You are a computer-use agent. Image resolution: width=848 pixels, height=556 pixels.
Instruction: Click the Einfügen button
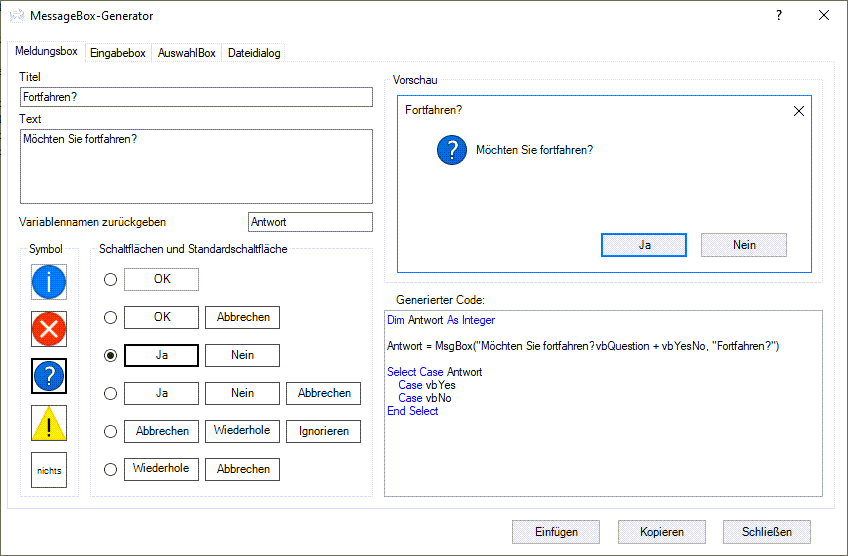click(556, 532)
